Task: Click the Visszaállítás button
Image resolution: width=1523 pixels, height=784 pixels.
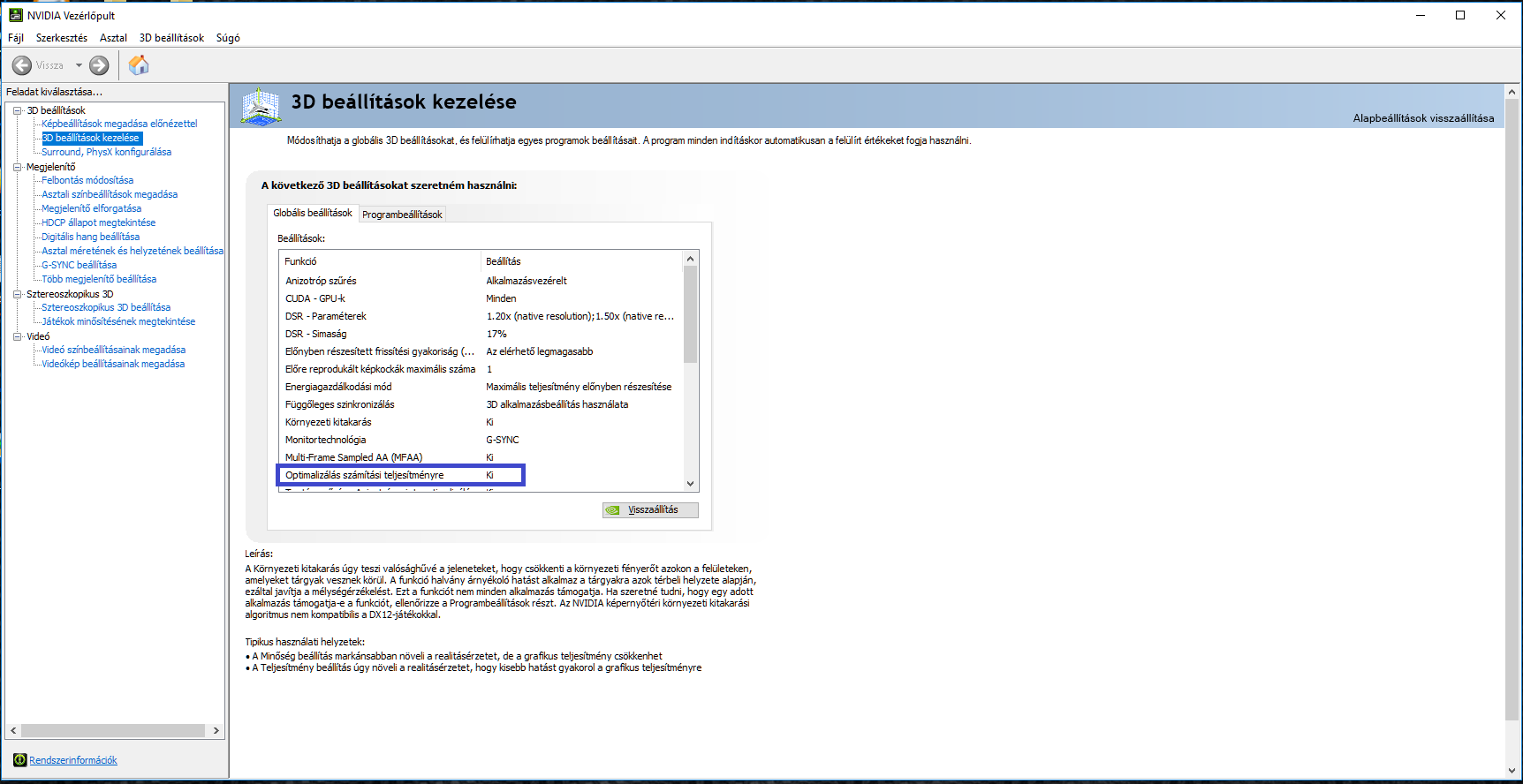Action: pos(650,510)
